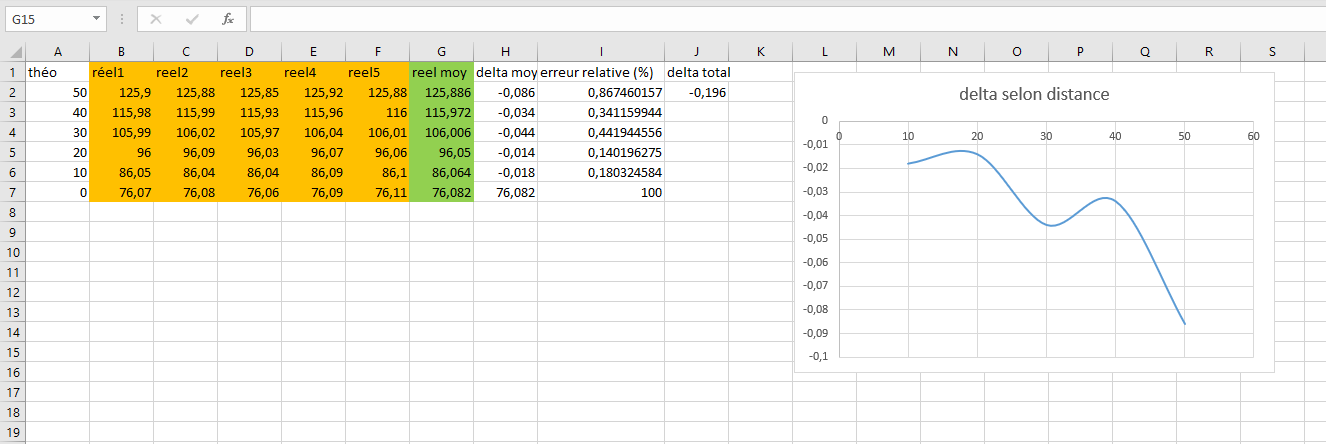
Task: Click the -0,05 vertical axis label
Action: point(815,239)
